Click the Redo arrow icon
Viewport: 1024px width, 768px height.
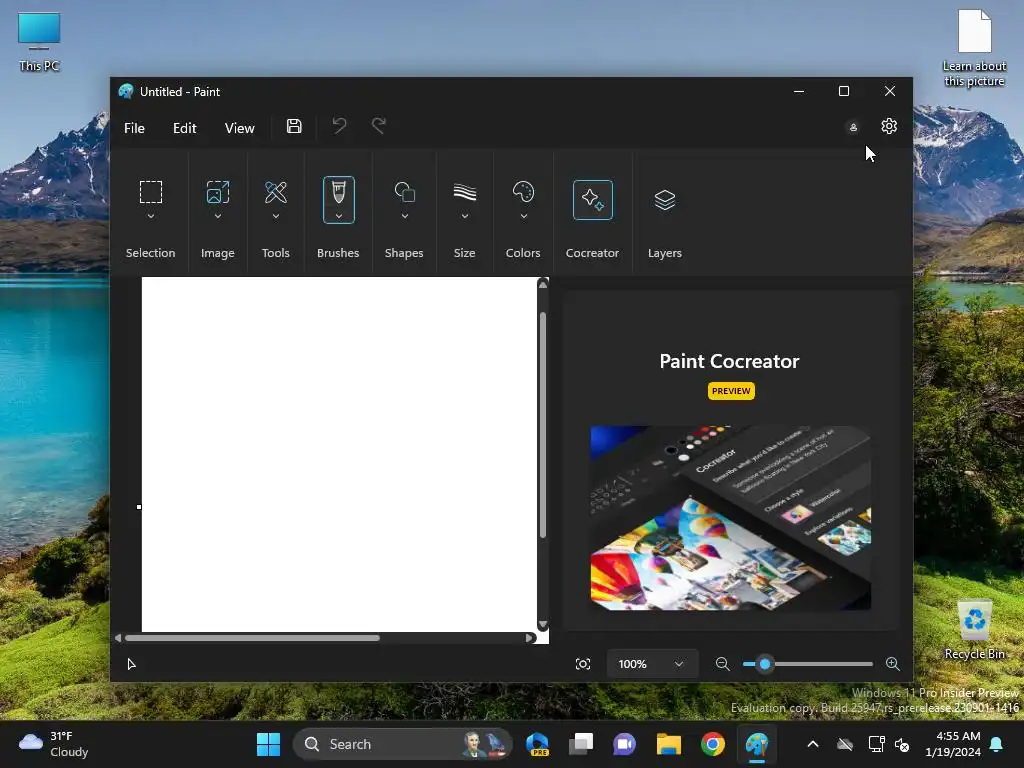379,125
